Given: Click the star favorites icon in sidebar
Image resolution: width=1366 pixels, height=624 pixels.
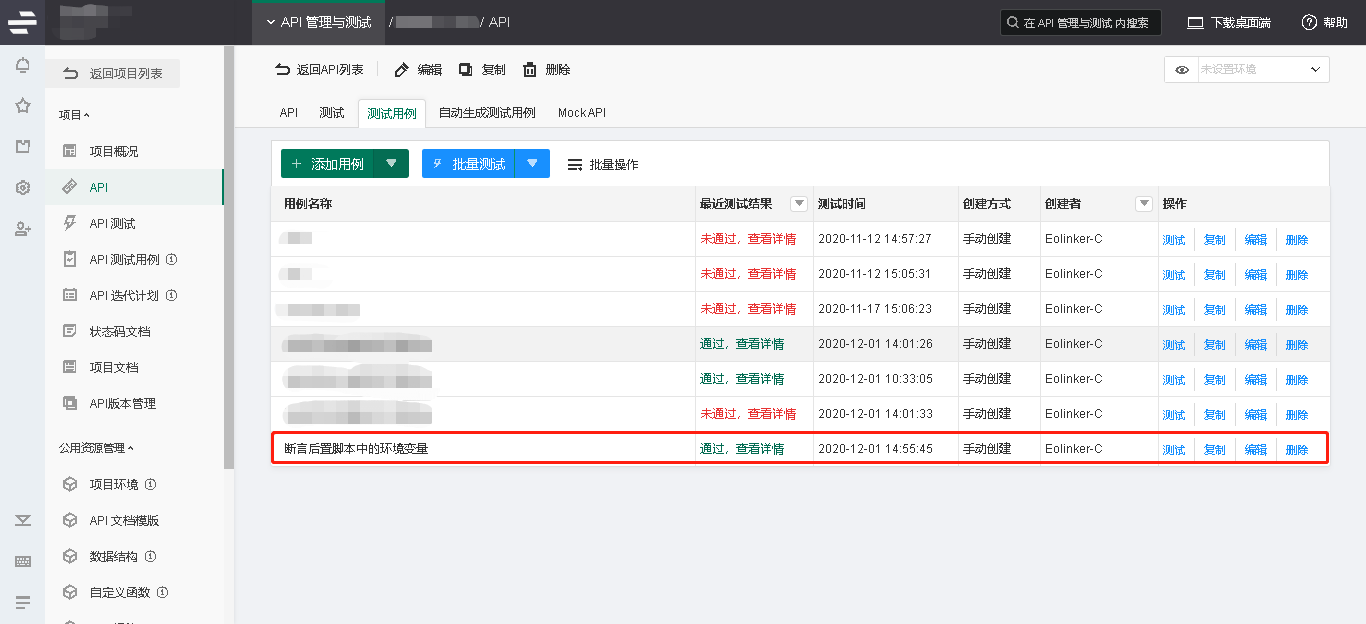Looking at the screenshot, I should point(22,106).
